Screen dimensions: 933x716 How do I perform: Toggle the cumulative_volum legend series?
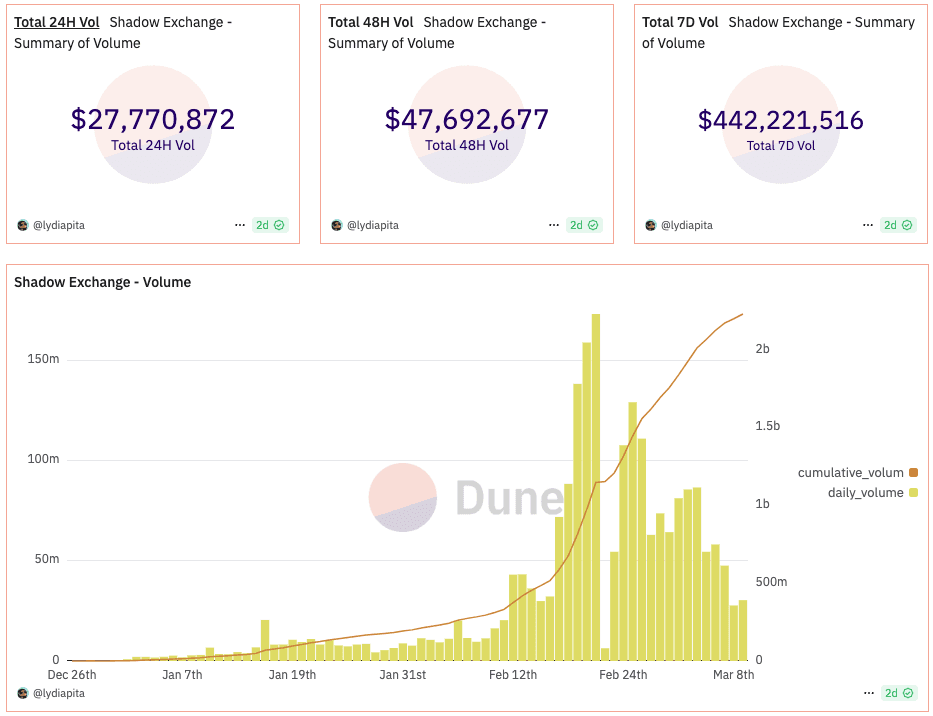coord(857,473)
